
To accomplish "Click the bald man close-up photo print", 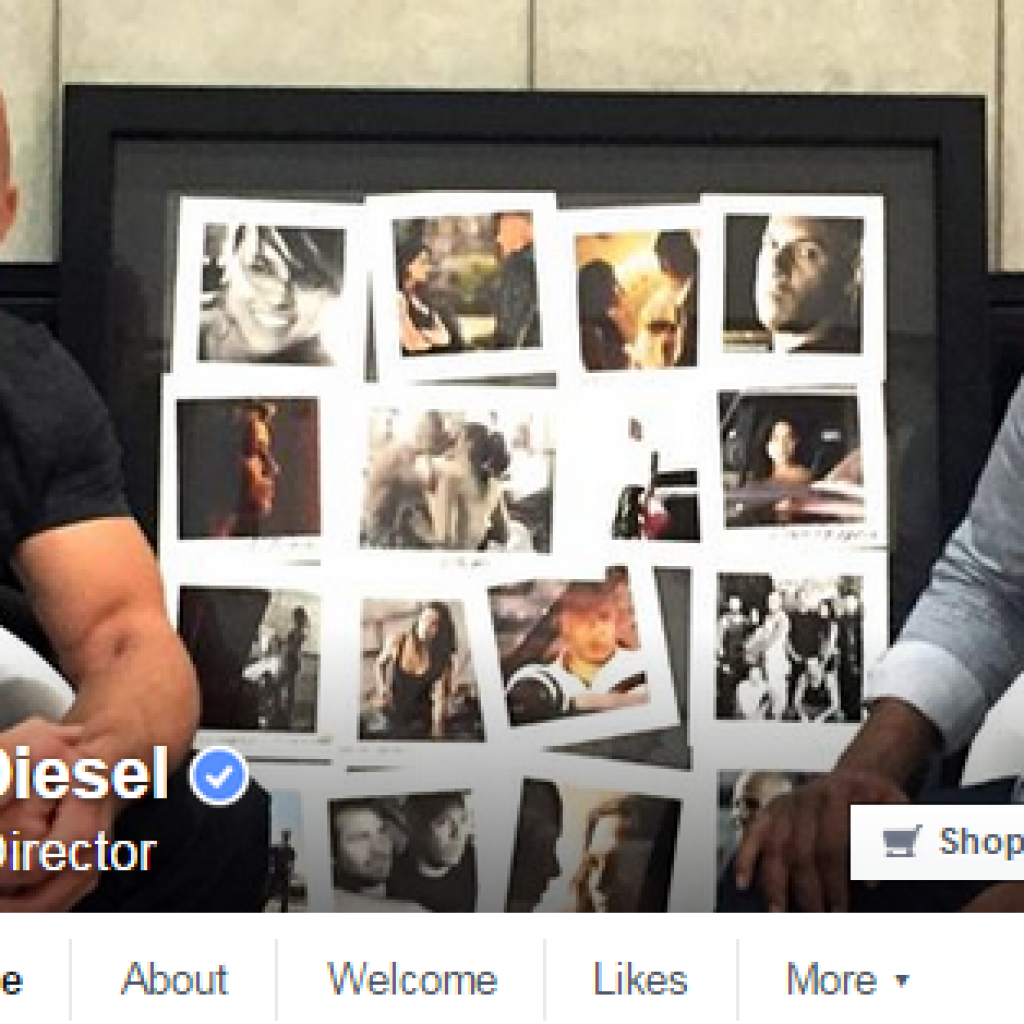I will pyautogui.click(x=793, y=284).
